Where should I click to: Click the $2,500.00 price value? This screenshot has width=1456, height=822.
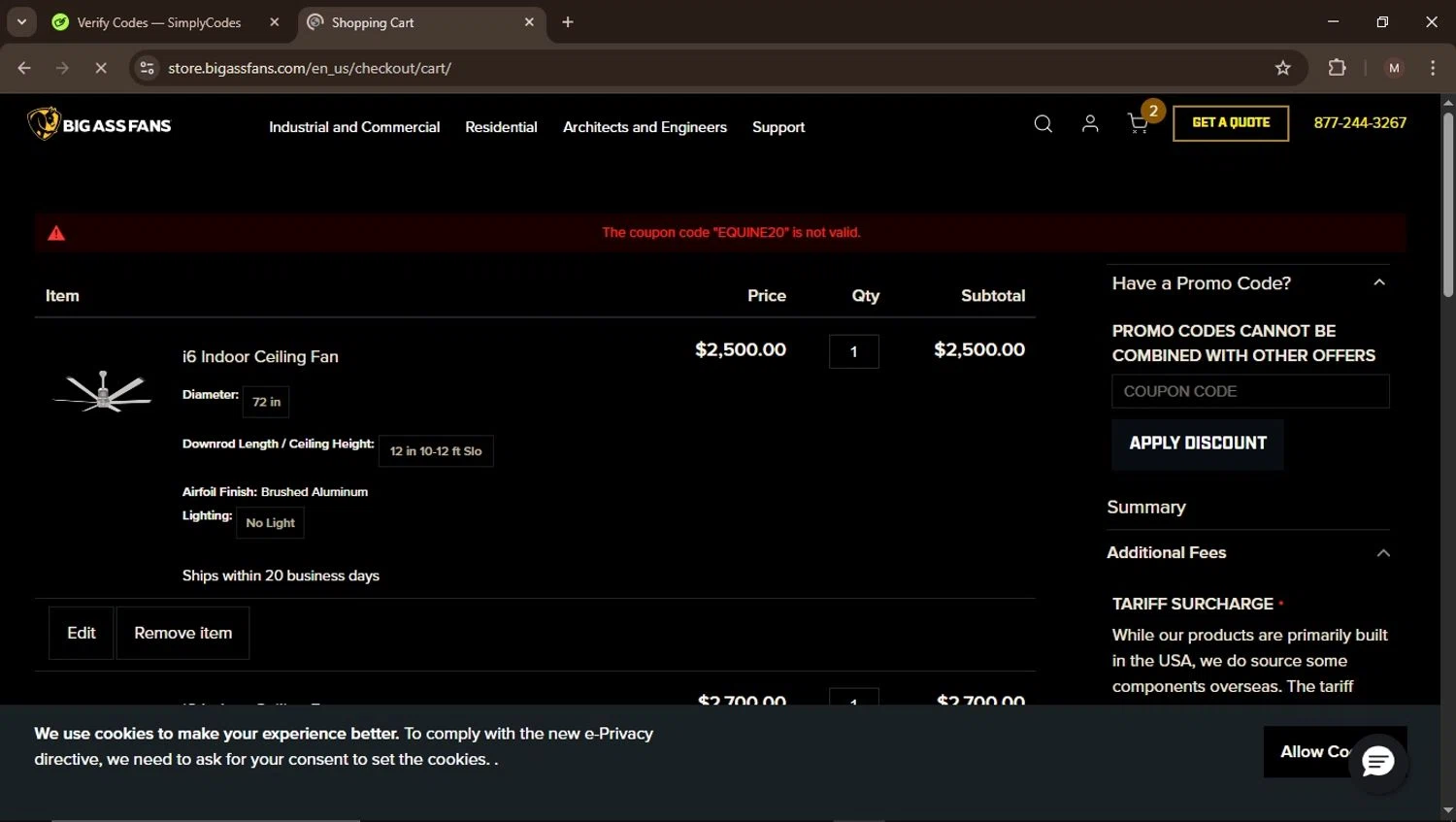741,349
